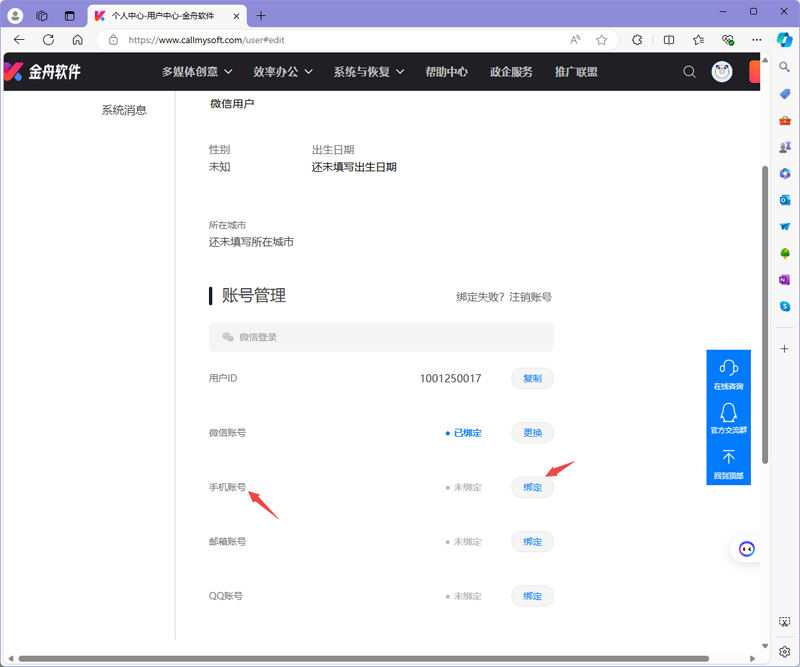Screen dimensions: 800x667
Task: Click 绑定 button next to 手机账号
Action: (532, 487)
